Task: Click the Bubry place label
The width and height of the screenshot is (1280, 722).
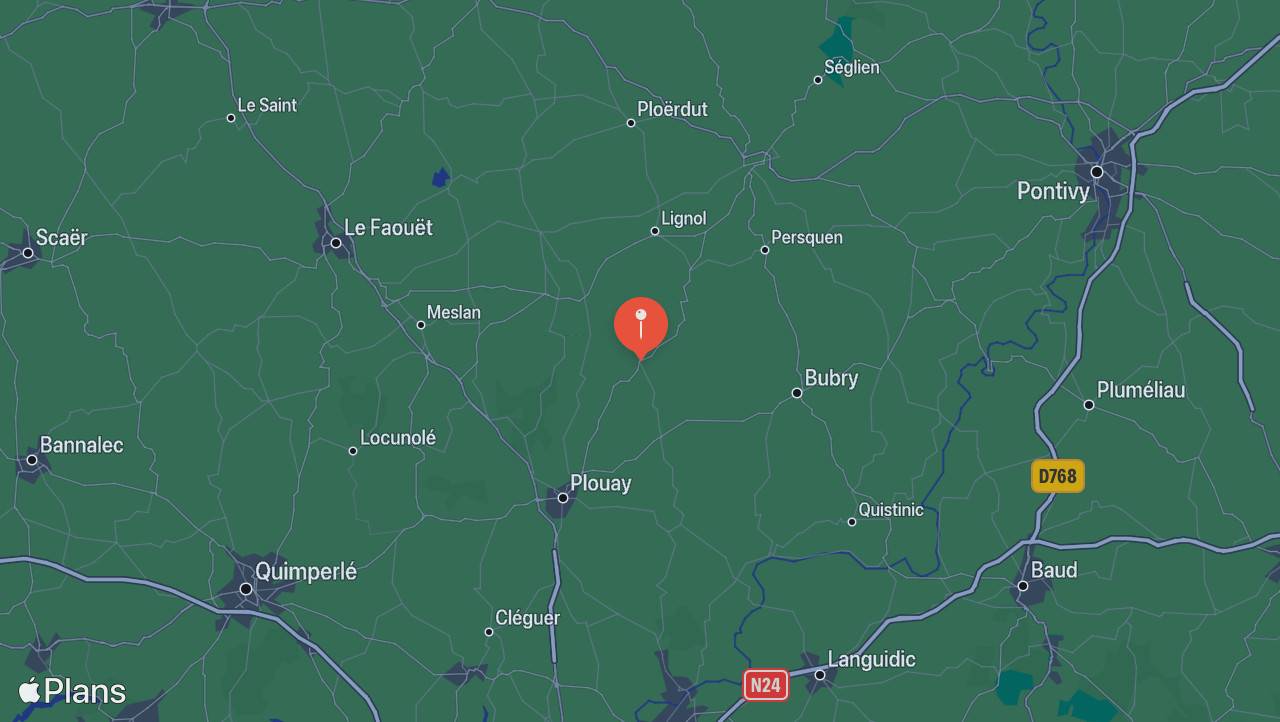Action: pyautogui.click(x=831, y=378)
